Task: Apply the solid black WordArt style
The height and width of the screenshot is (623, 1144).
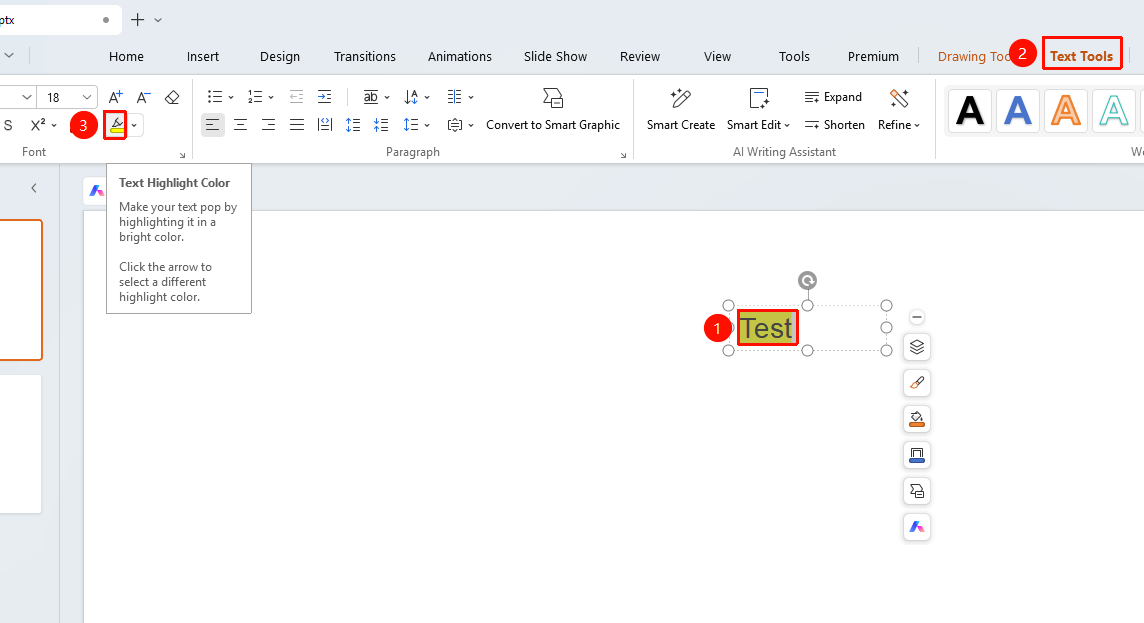Action: [x=970, y=110]
